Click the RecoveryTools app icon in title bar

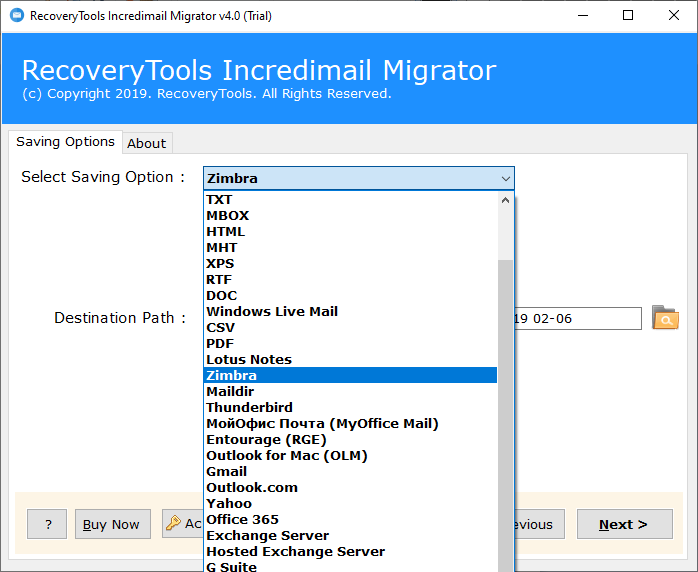17,16
